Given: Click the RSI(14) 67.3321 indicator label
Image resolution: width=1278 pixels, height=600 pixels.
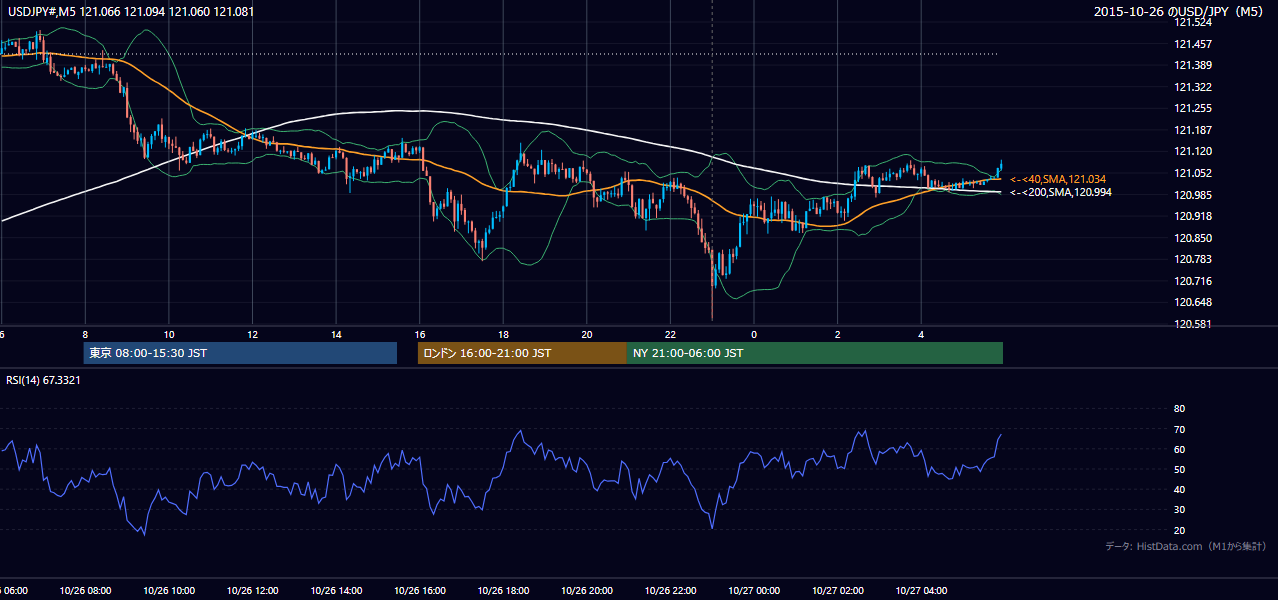Looking at the screenshot, I should [x=43, y=380].
